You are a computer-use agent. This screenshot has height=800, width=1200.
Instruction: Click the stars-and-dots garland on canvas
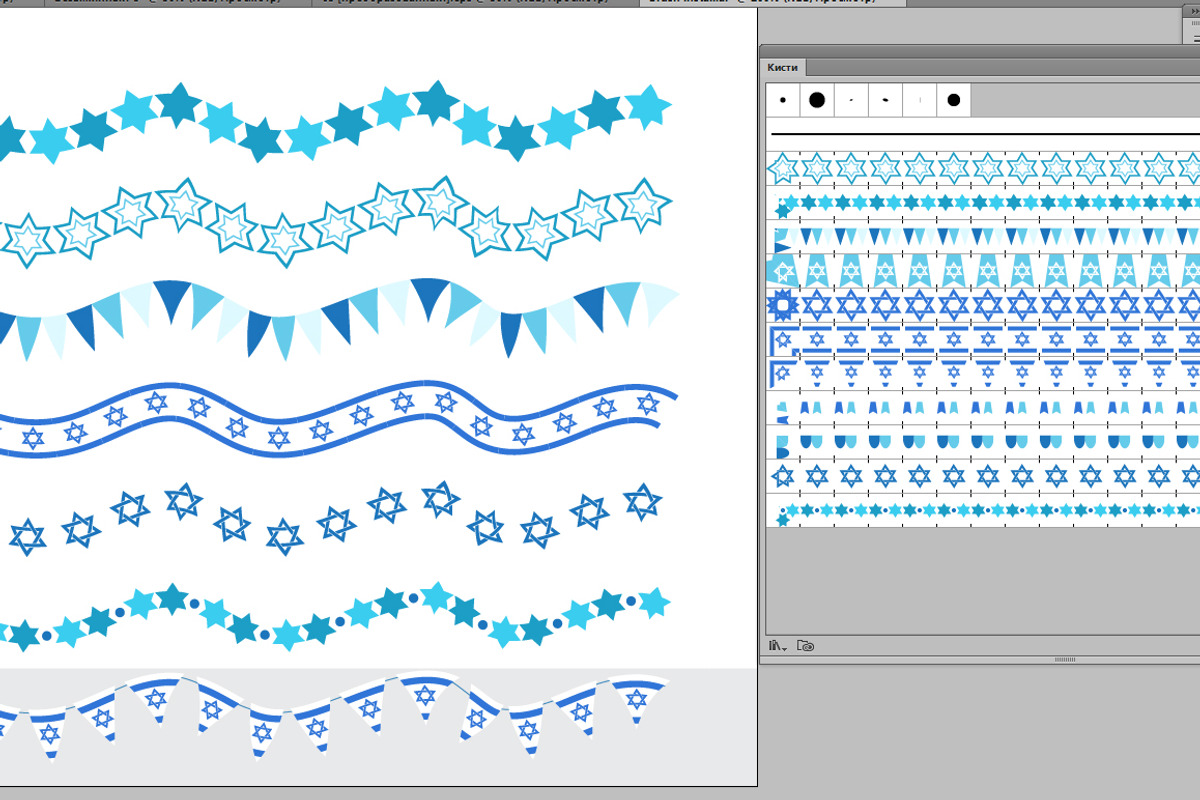(x=335, y=615)
